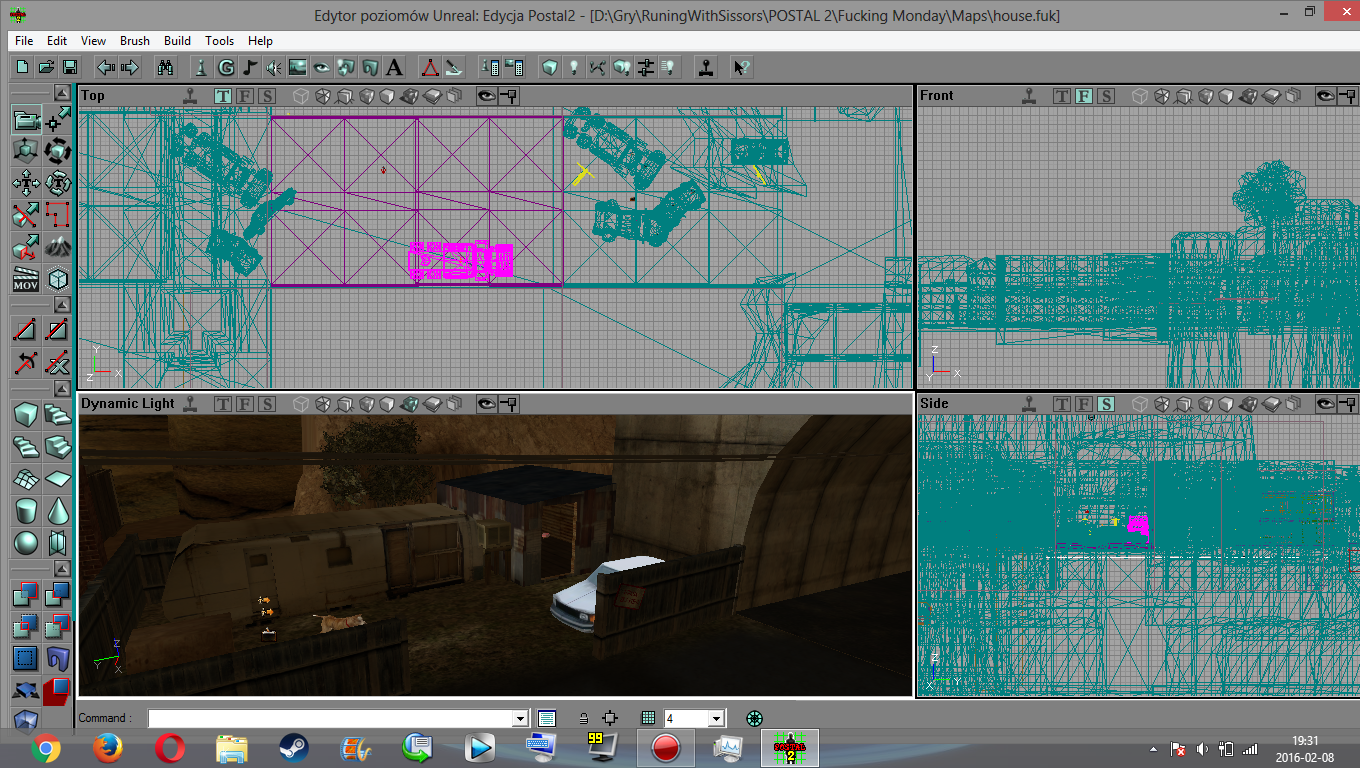This screenshot has width=1360, height=768.
Task: Open a map with the folder icon
Action: click(x=46, y=67)
